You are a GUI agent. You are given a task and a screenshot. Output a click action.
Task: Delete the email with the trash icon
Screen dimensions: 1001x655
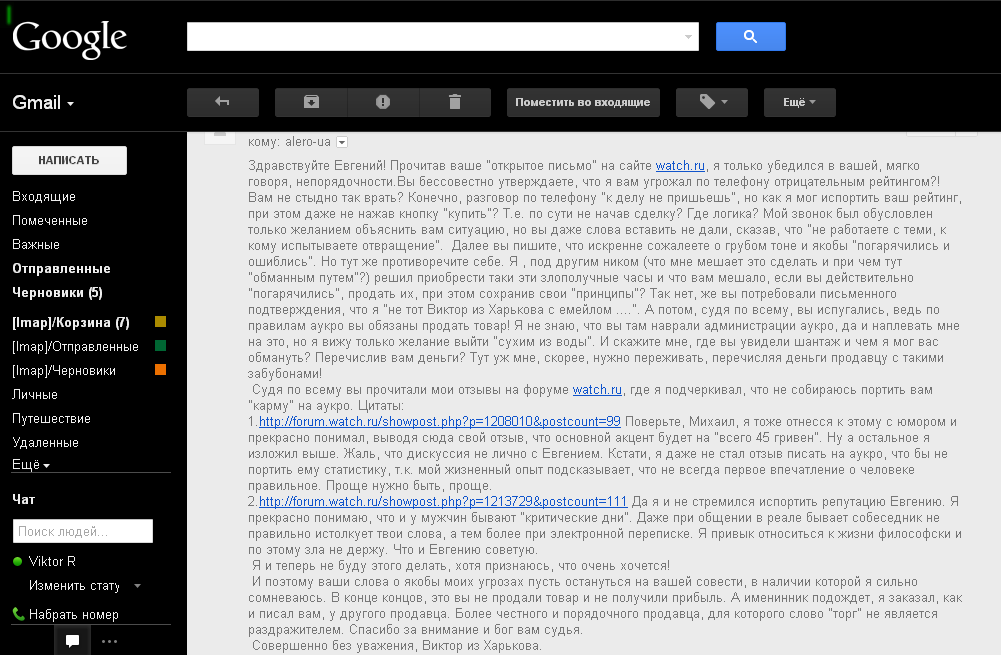[455, 102]
